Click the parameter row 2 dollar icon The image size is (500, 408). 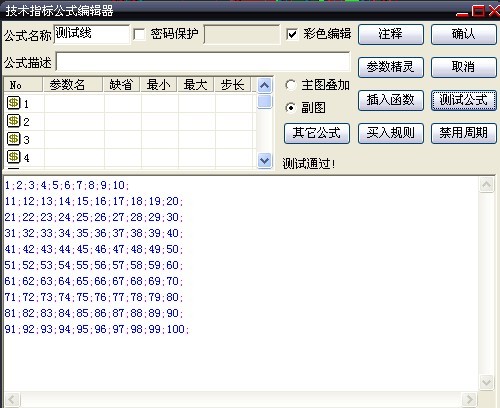click(14, 121)
